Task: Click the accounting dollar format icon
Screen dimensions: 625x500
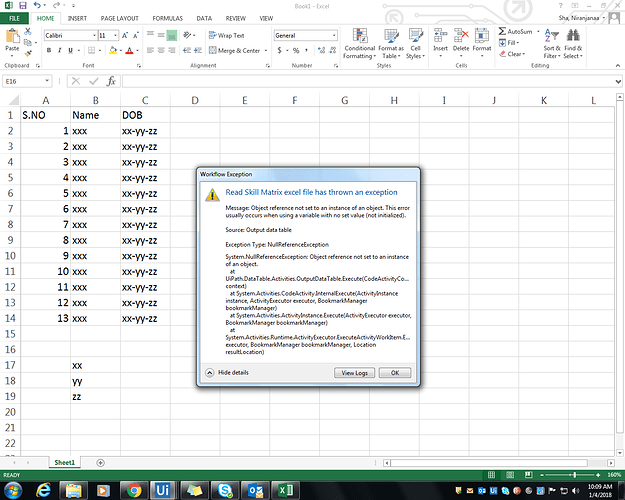Action: [279, 50]
